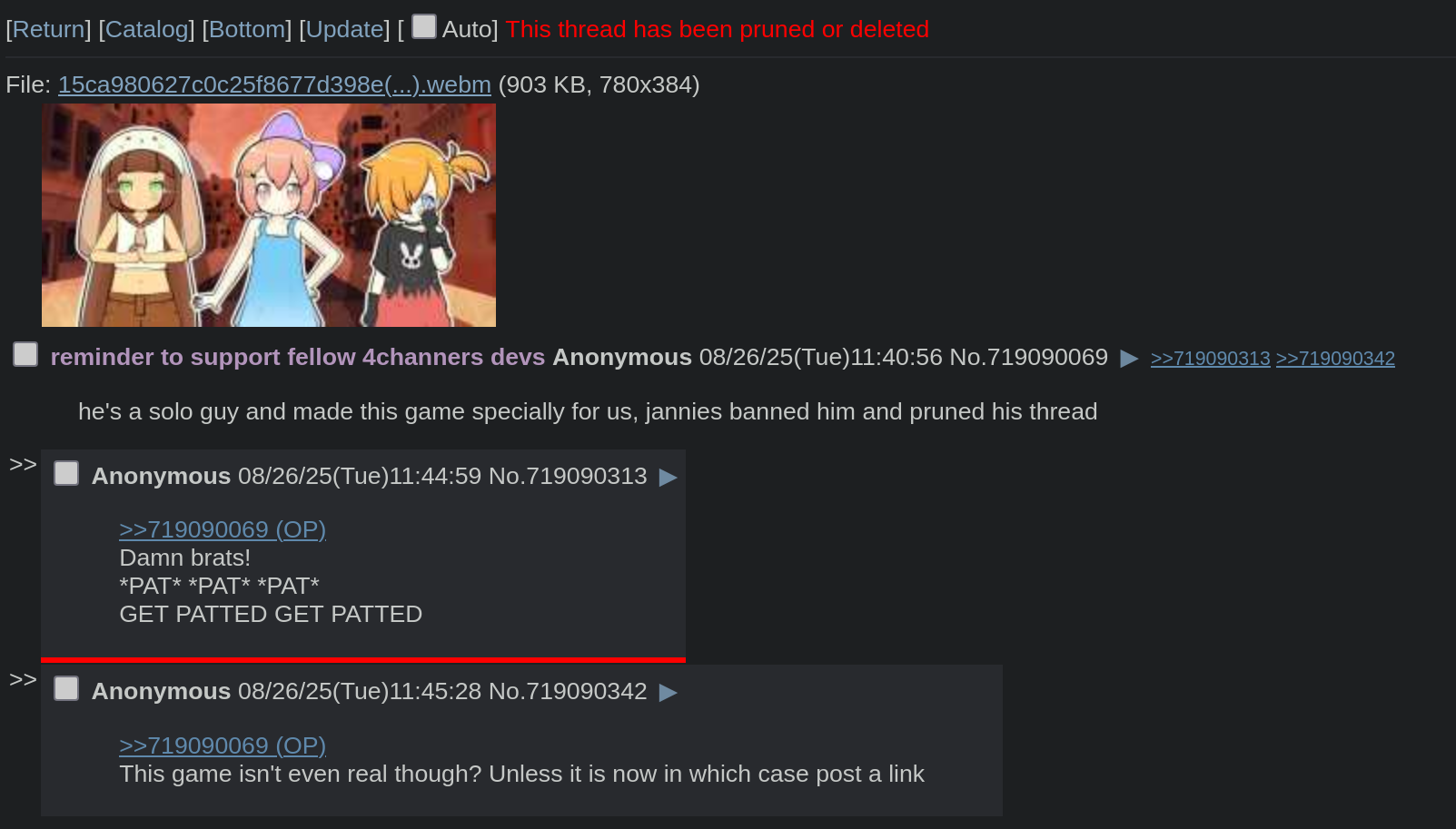1456x829 pixels.
Task: Open the Catalog link
Action: pos(146,29)
